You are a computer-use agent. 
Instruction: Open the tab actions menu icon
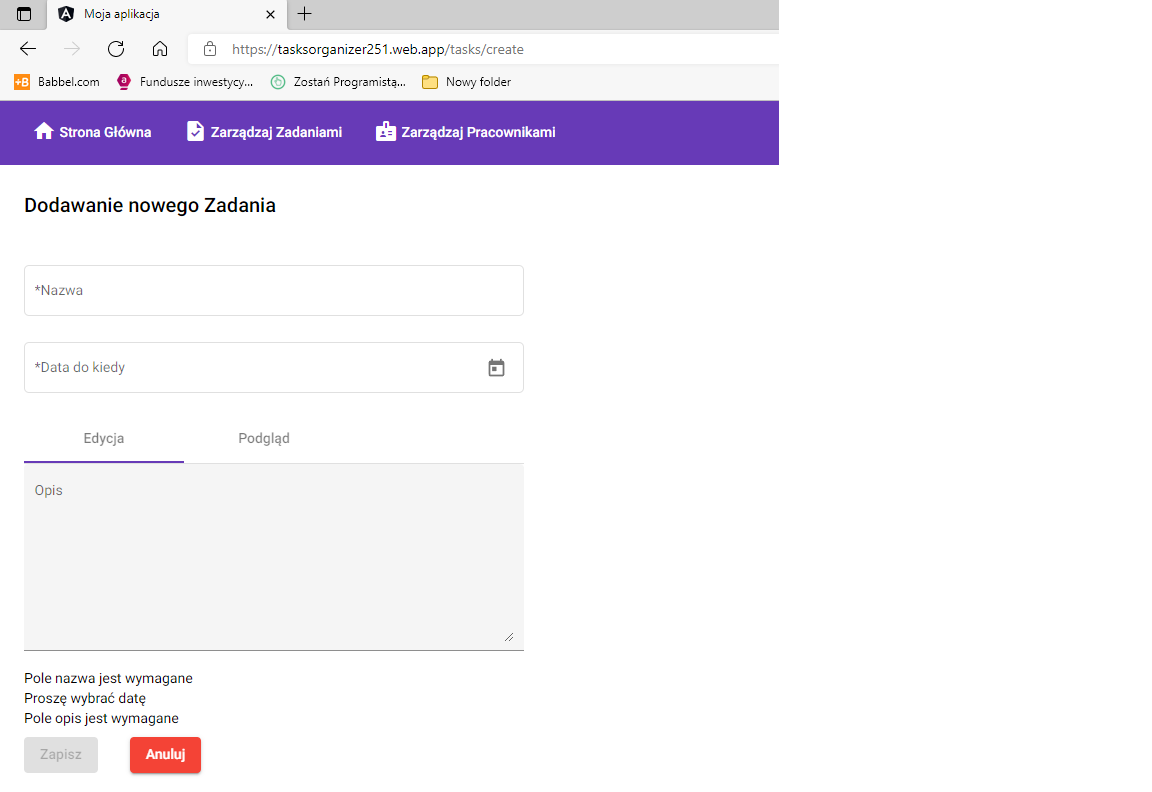(24, 14)
